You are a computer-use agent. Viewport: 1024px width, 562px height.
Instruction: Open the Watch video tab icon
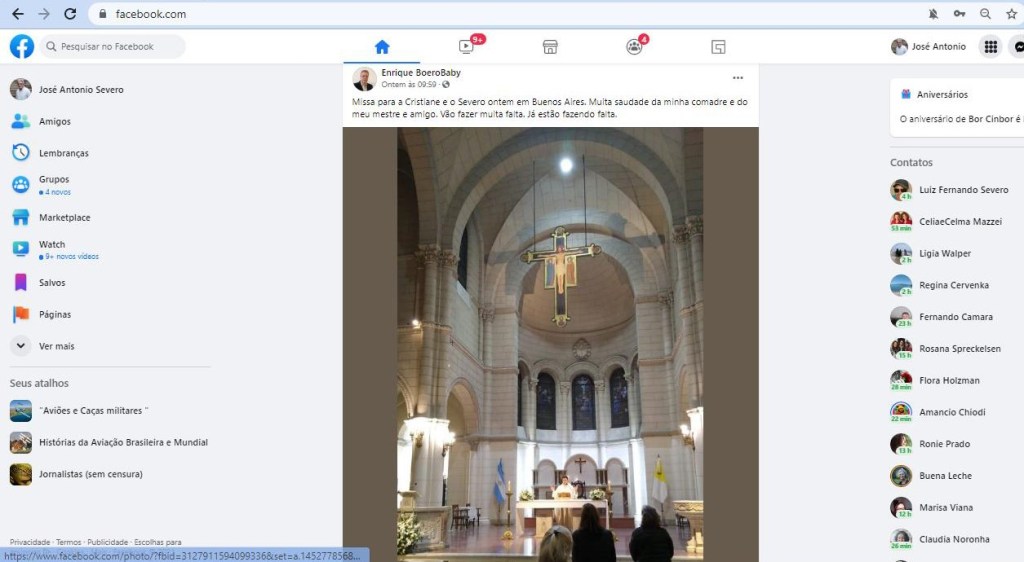point(467,46)
